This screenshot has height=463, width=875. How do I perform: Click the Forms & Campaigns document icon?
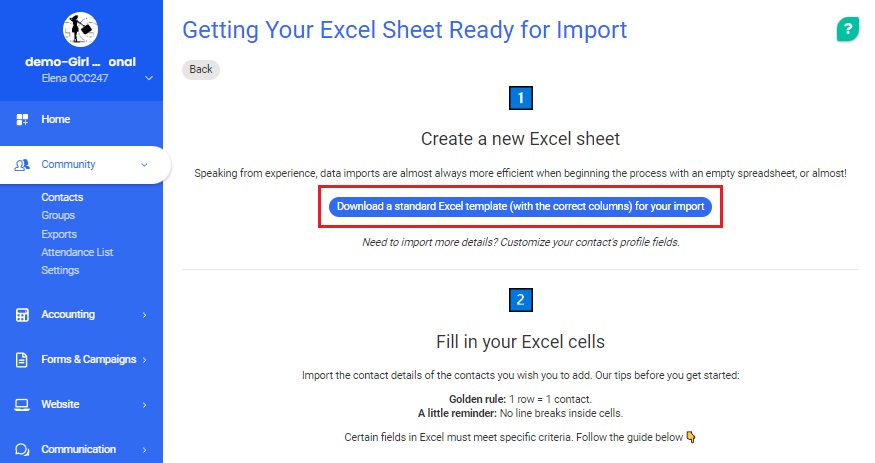click(22, 360)
